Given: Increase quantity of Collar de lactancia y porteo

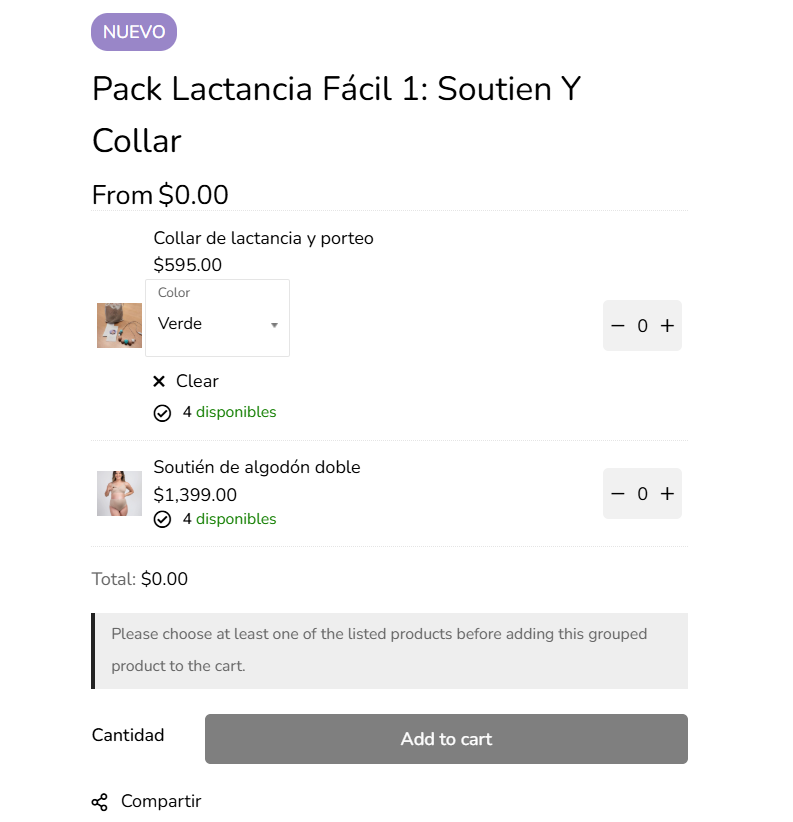Looking at the screenshot, I should click(x=668, y=326).
